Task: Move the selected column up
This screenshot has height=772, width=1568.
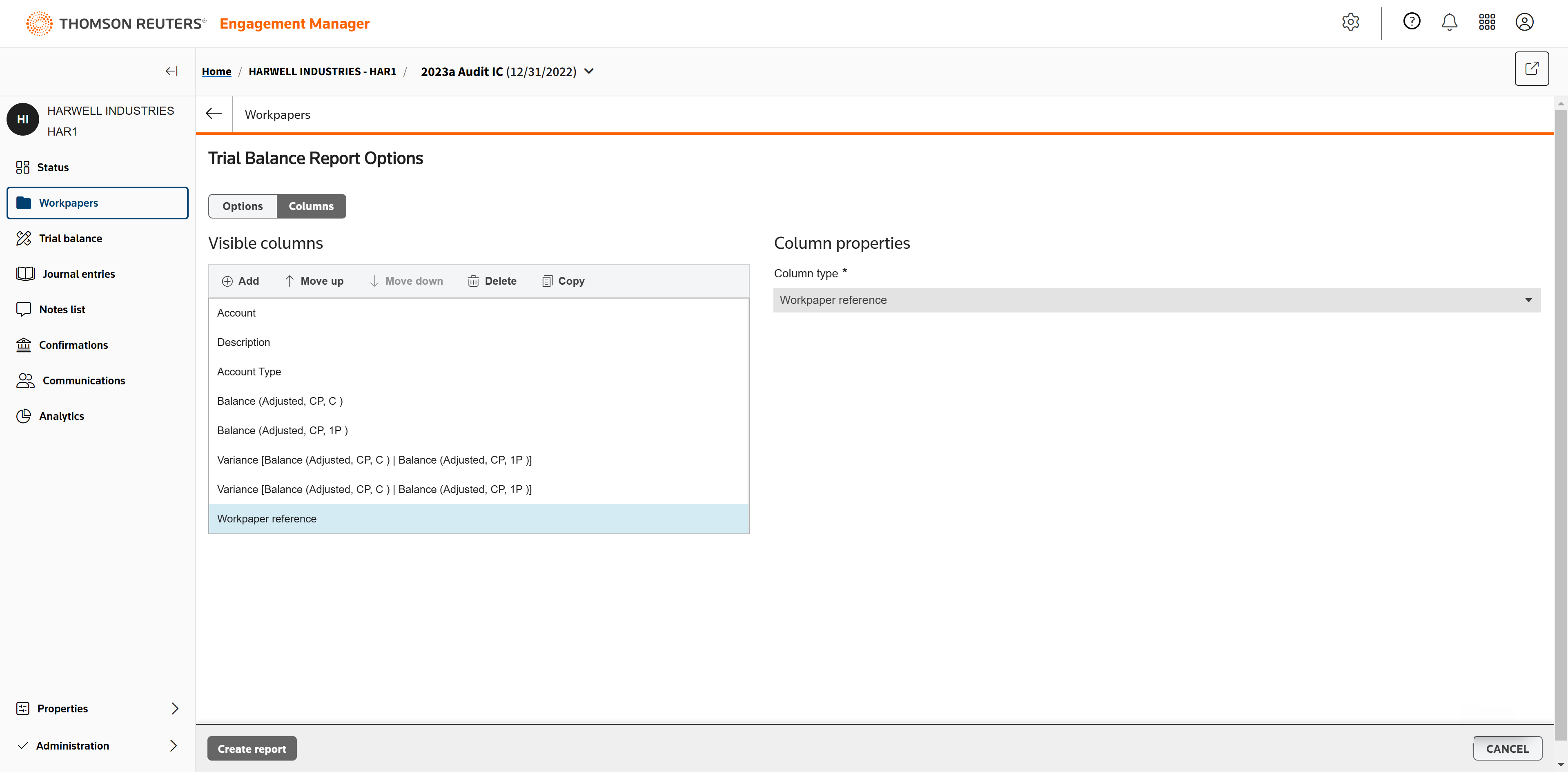Action: coord(314,281)
